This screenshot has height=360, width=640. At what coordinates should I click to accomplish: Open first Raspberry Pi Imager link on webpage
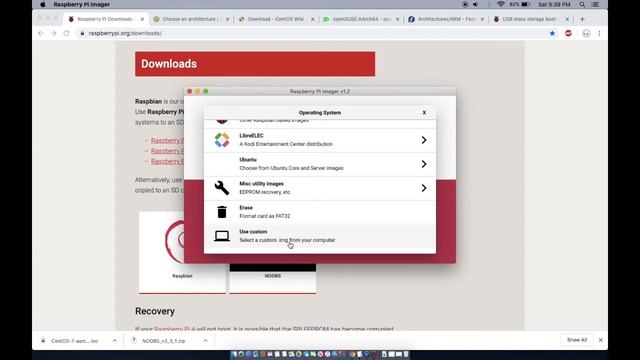click(x=167, y=140)
